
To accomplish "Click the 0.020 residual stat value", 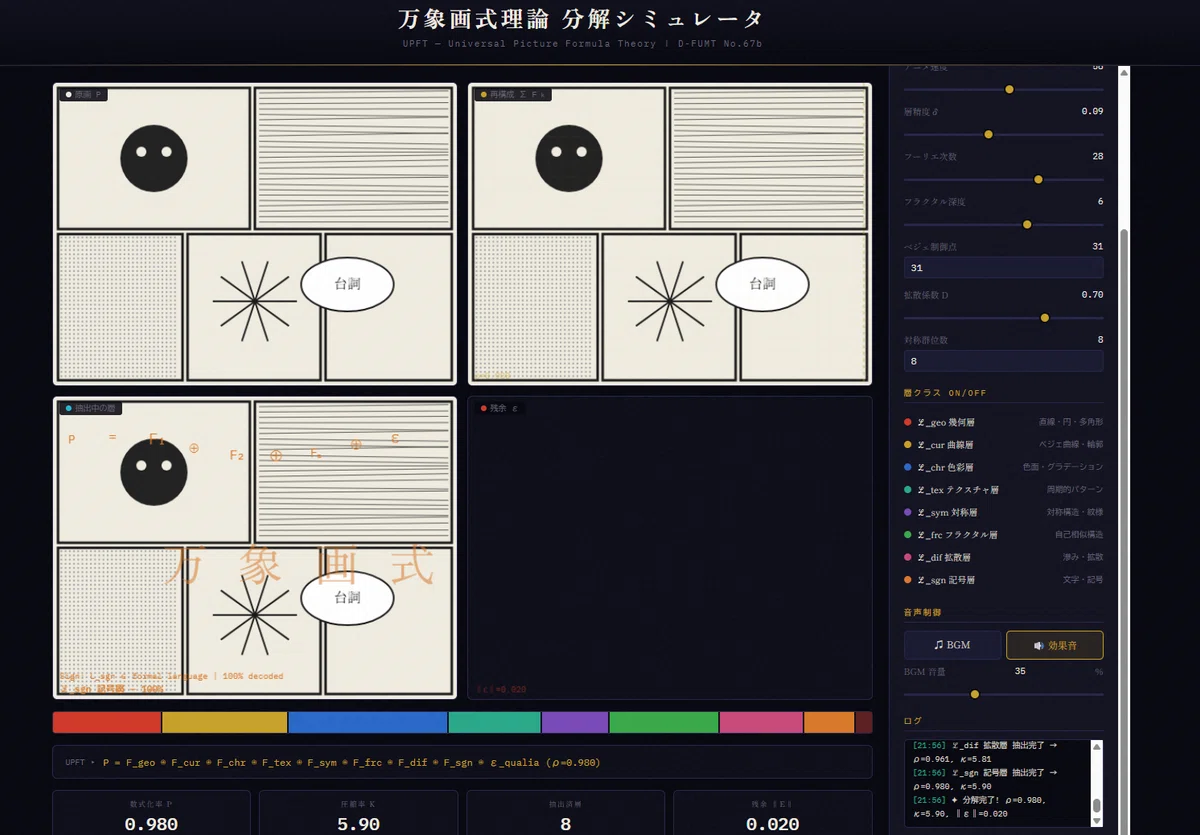I will [x=772, y=824].
